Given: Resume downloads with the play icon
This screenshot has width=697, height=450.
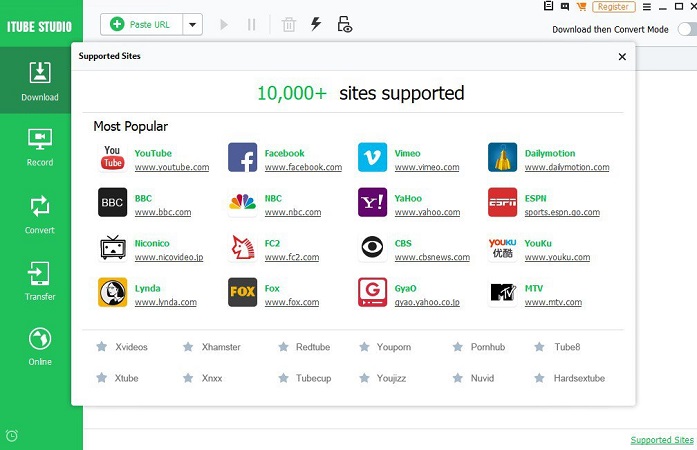Looking at the screenshot, I should [224, 24].
